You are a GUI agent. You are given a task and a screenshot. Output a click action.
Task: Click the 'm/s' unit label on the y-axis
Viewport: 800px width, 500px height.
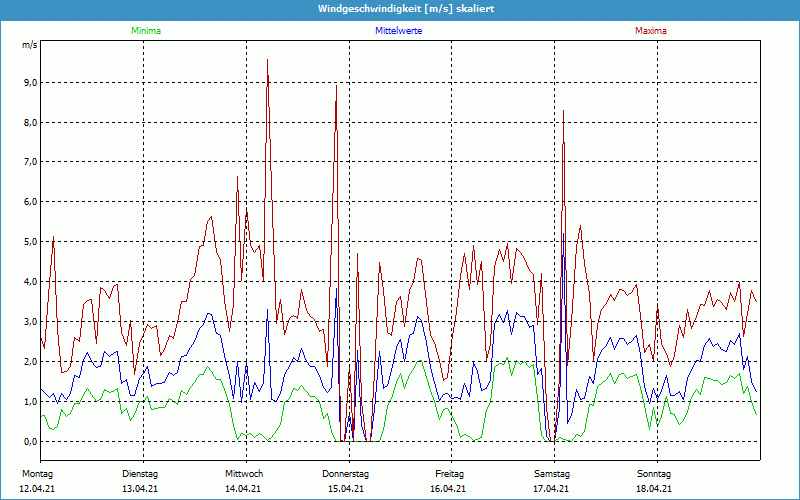[x=29, y=45]
